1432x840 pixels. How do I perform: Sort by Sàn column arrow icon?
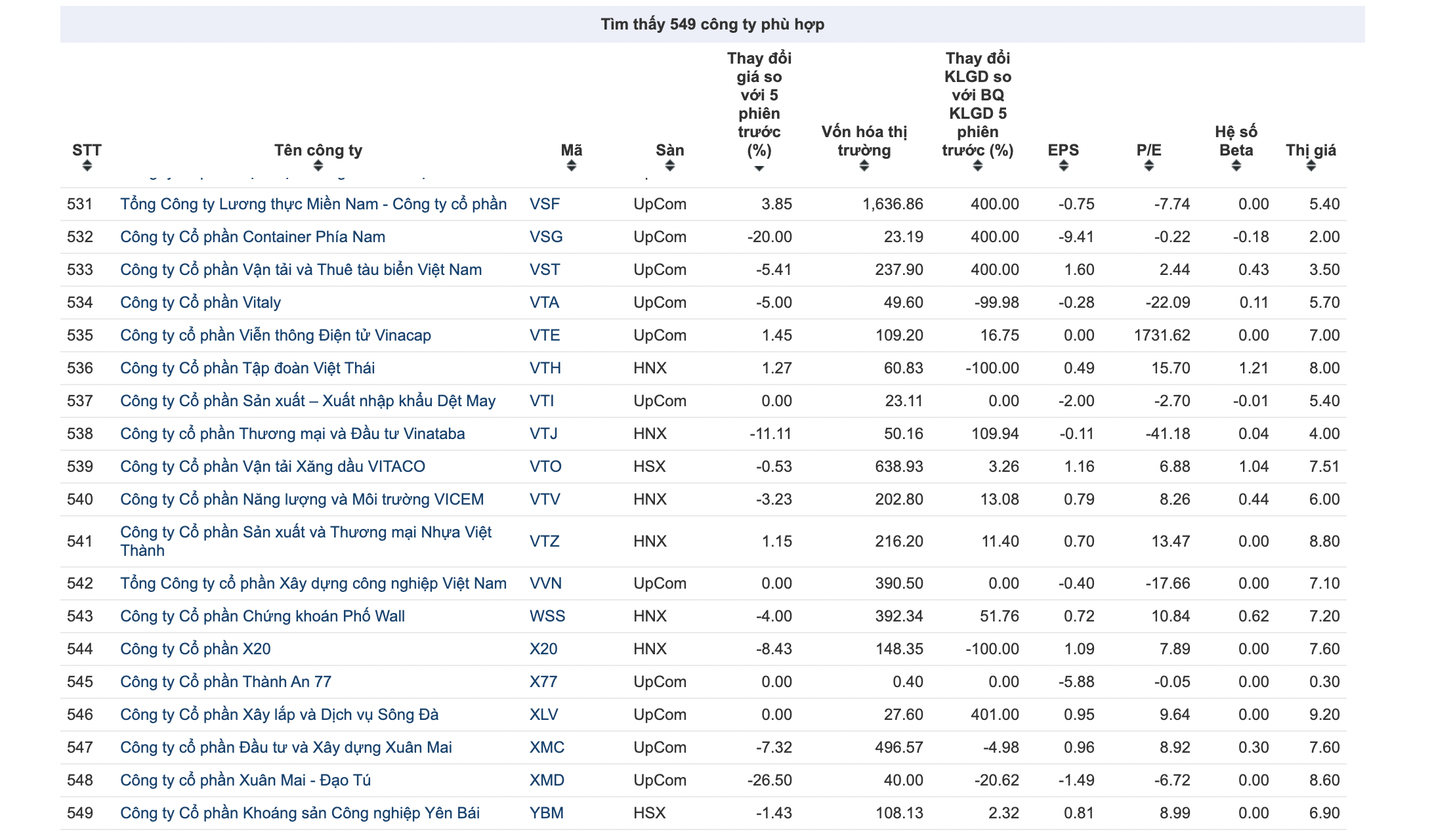[x=669, y=166]
